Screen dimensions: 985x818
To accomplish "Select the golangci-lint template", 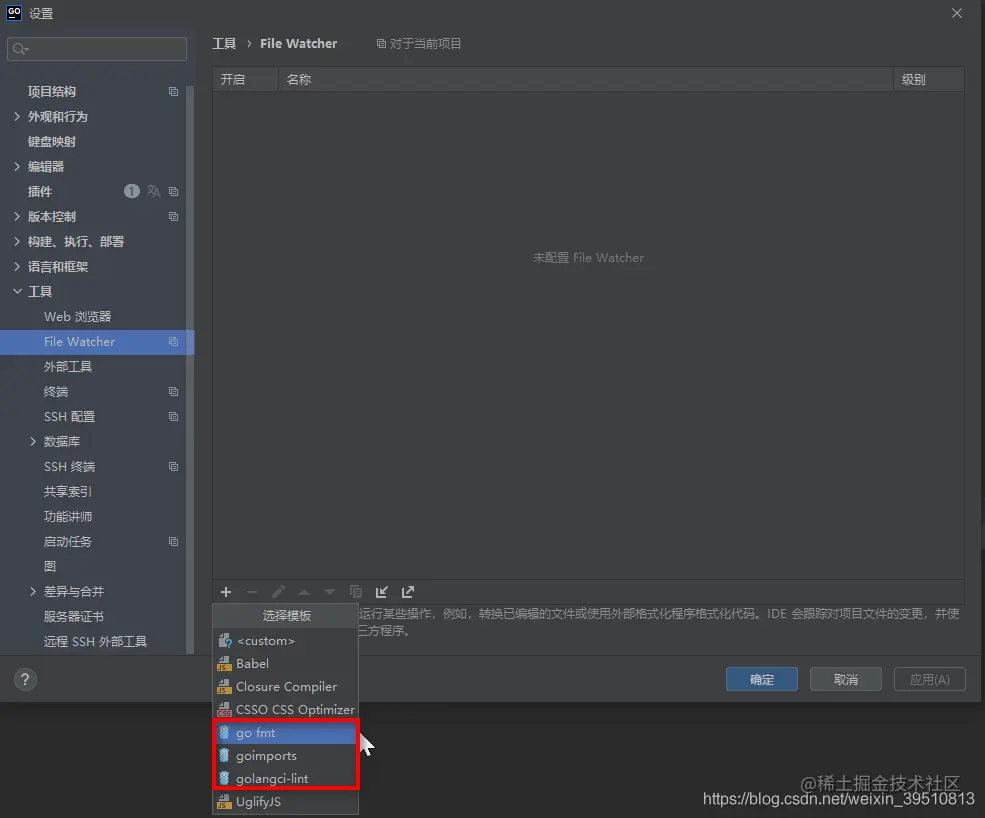I will pos(285,778).
